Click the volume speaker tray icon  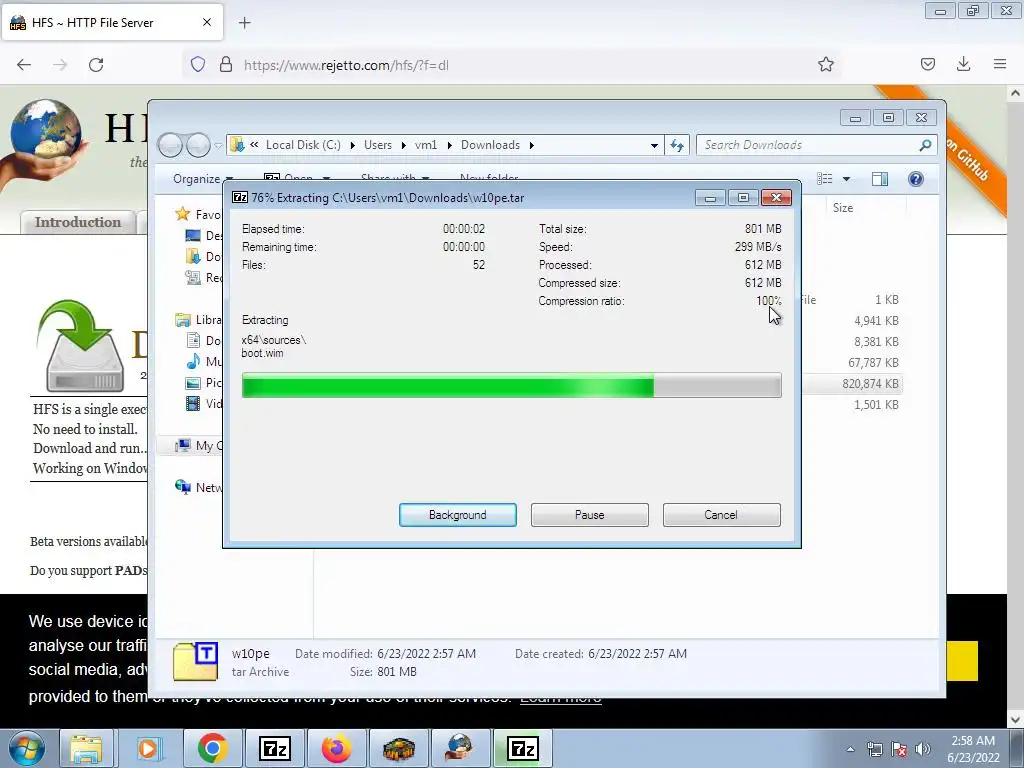923,749
